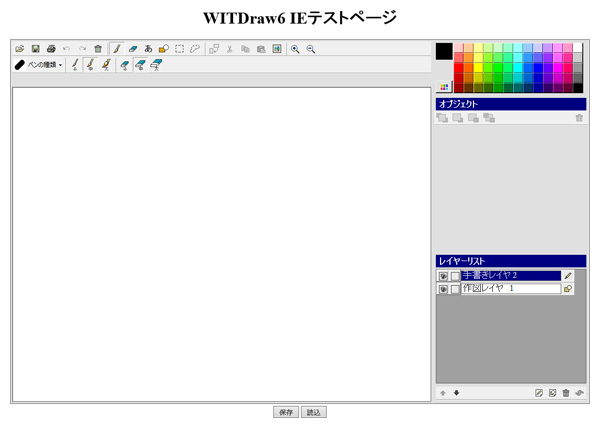The image size is (600, 428).
Task: Click the black pen tip preview icon
Action: [x=20, y=65]
